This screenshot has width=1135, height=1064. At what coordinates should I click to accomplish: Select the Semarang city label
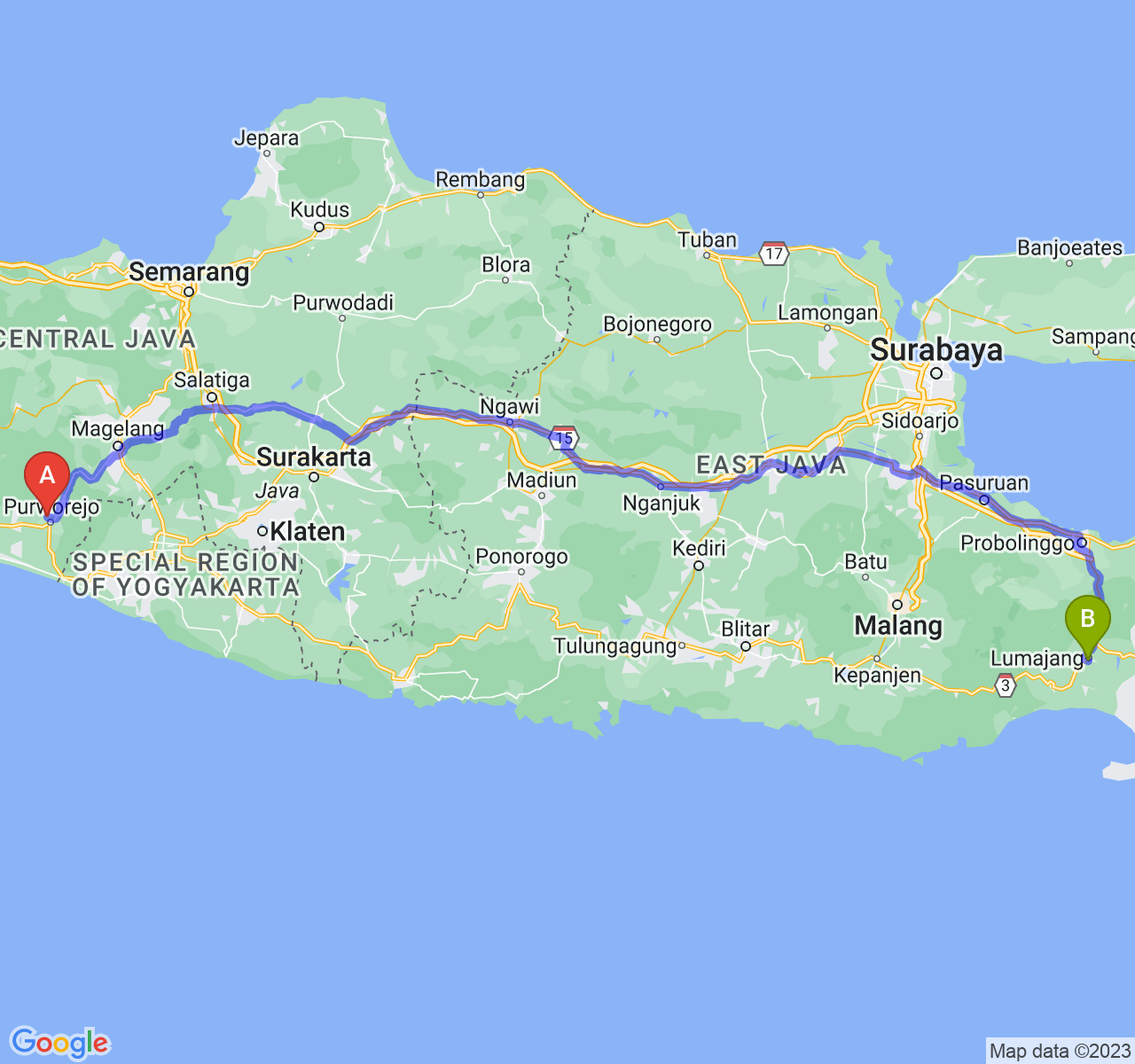[189, 271]
